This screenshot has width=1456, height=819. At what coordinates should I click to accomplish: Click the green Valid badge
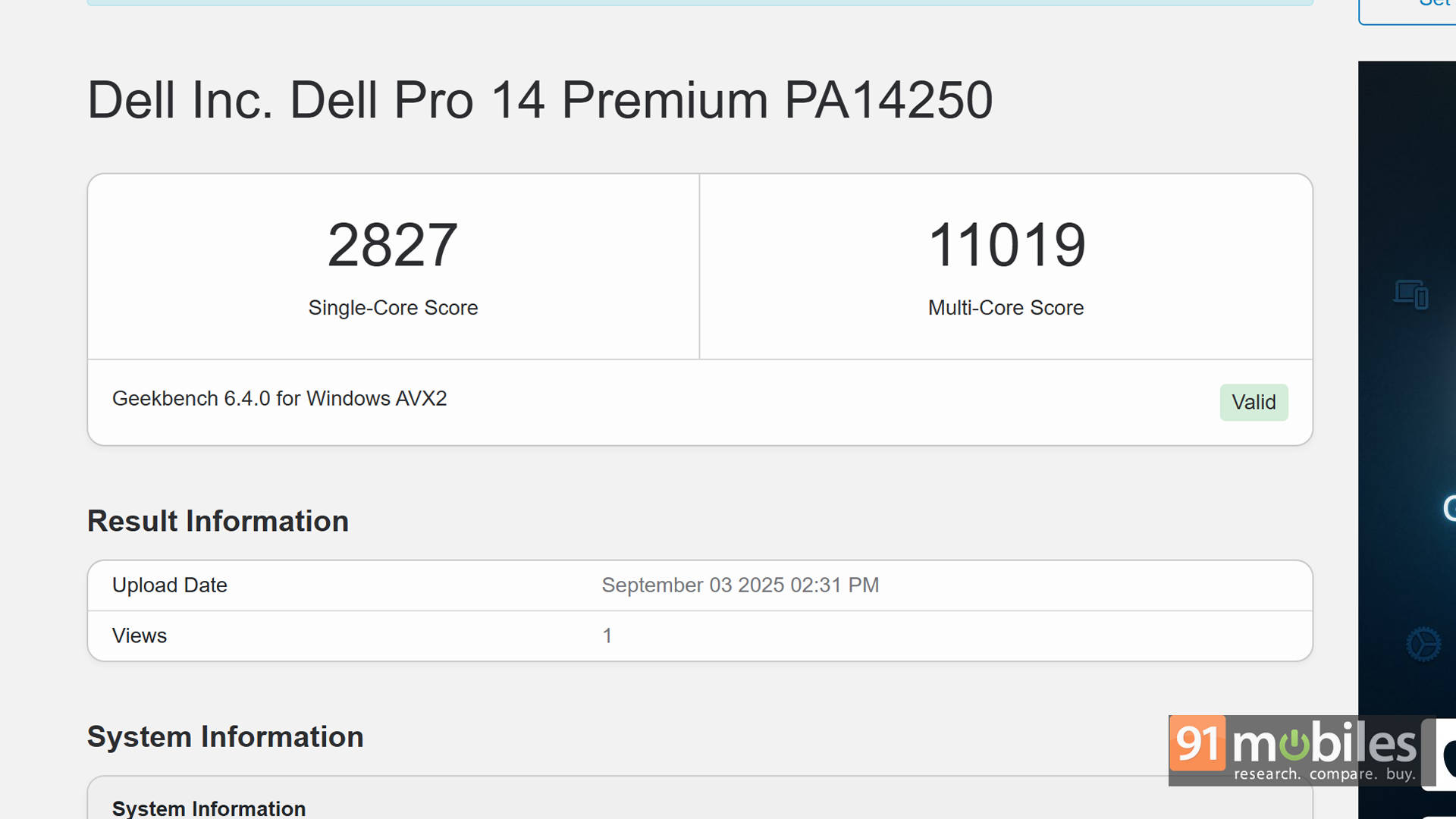(x=1254, y=402)
